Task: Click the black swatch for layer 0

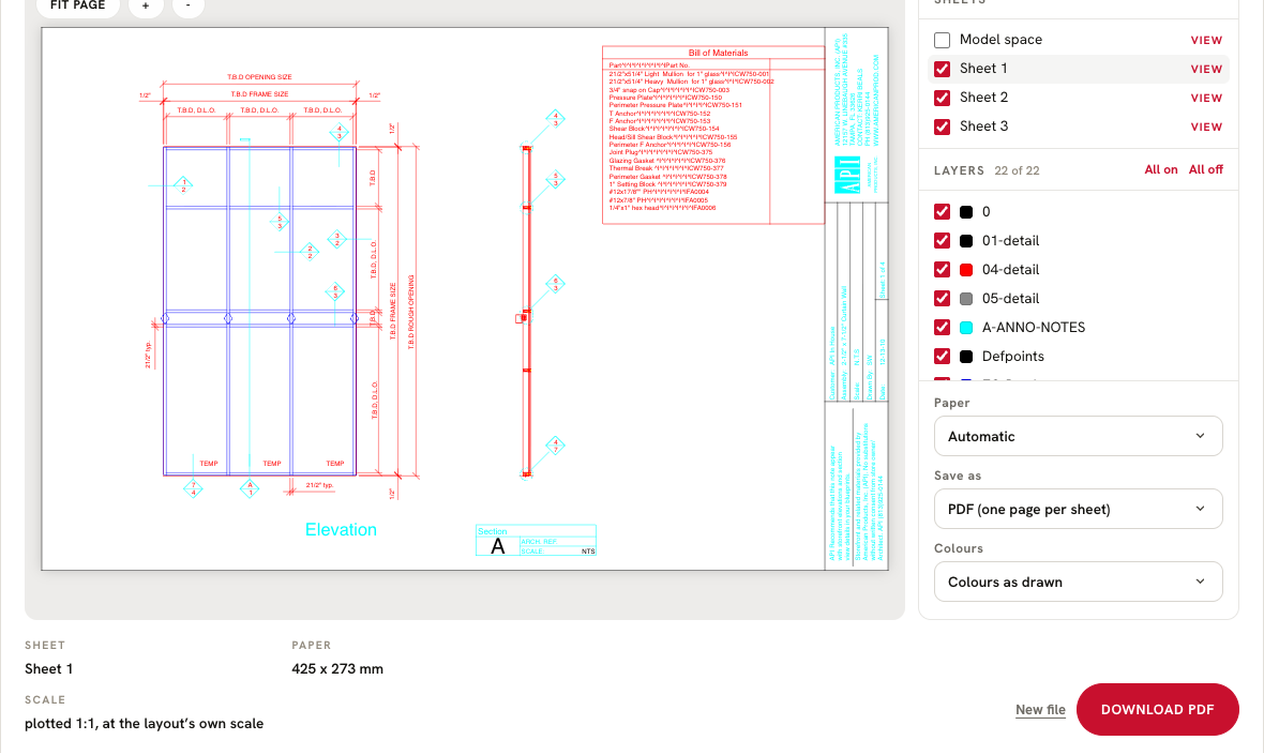Action: coord(966,212)
